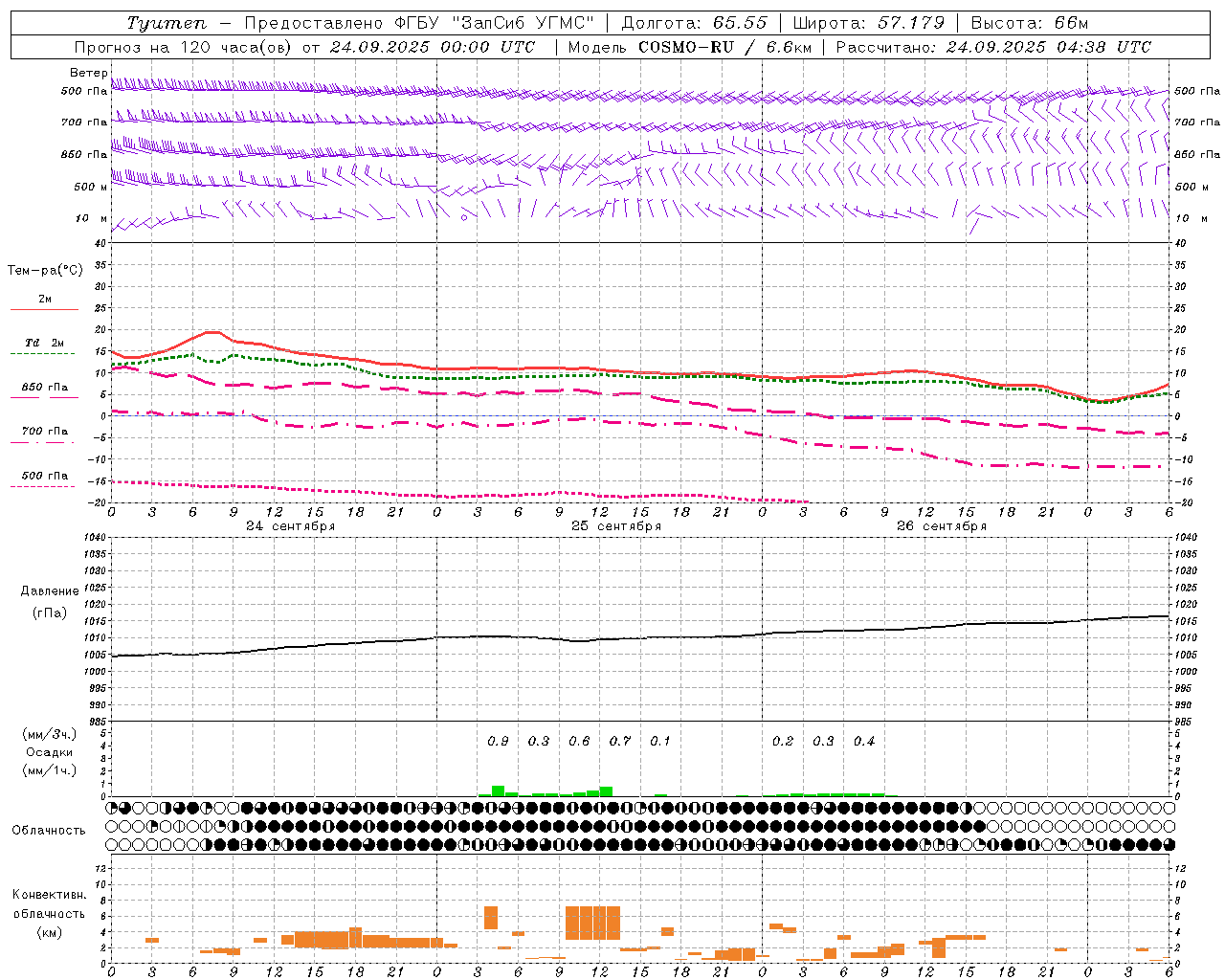Click the "(мм/1ч.)" precipitation unit label
This screenshot has width=1225, height=980.
point(50,770)
